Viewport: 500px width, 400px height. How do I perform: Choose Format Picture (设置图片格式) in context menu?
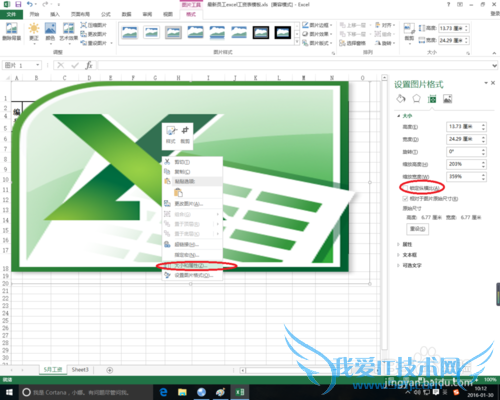[192, 275]
